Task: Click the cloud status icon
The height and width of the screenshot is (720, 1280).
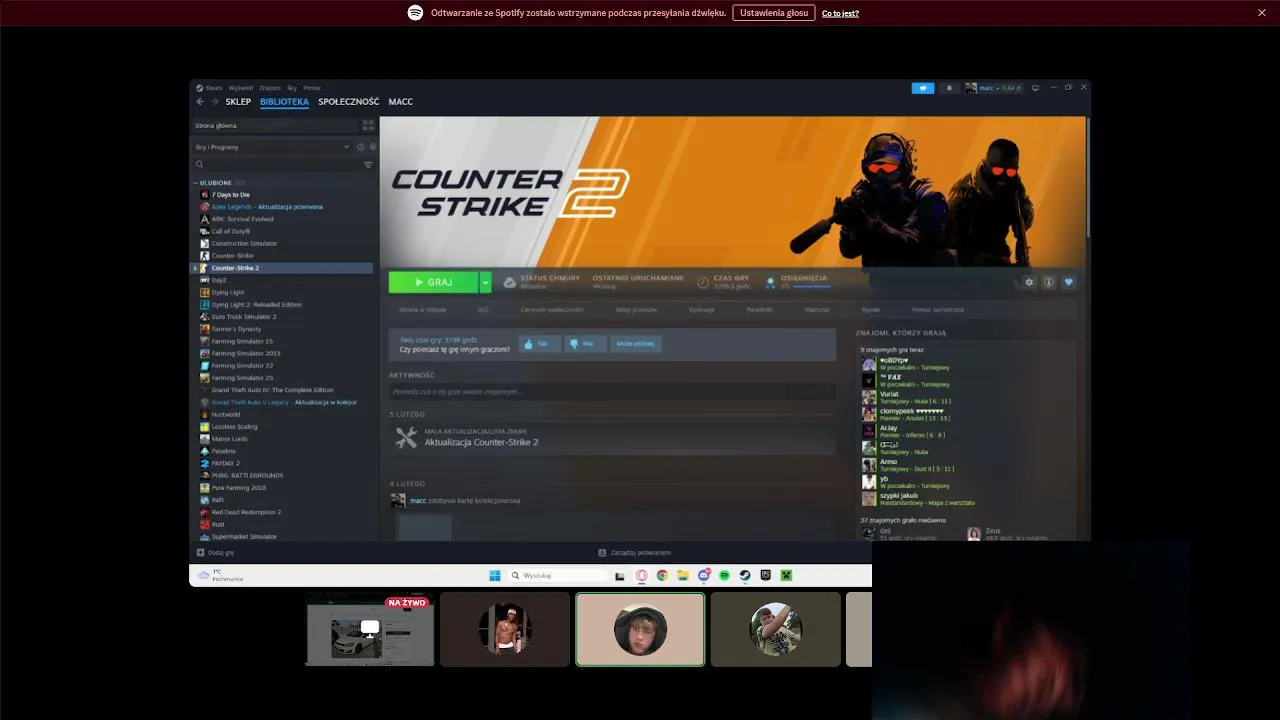Action: pyautogui.click(x=510, y=283)
